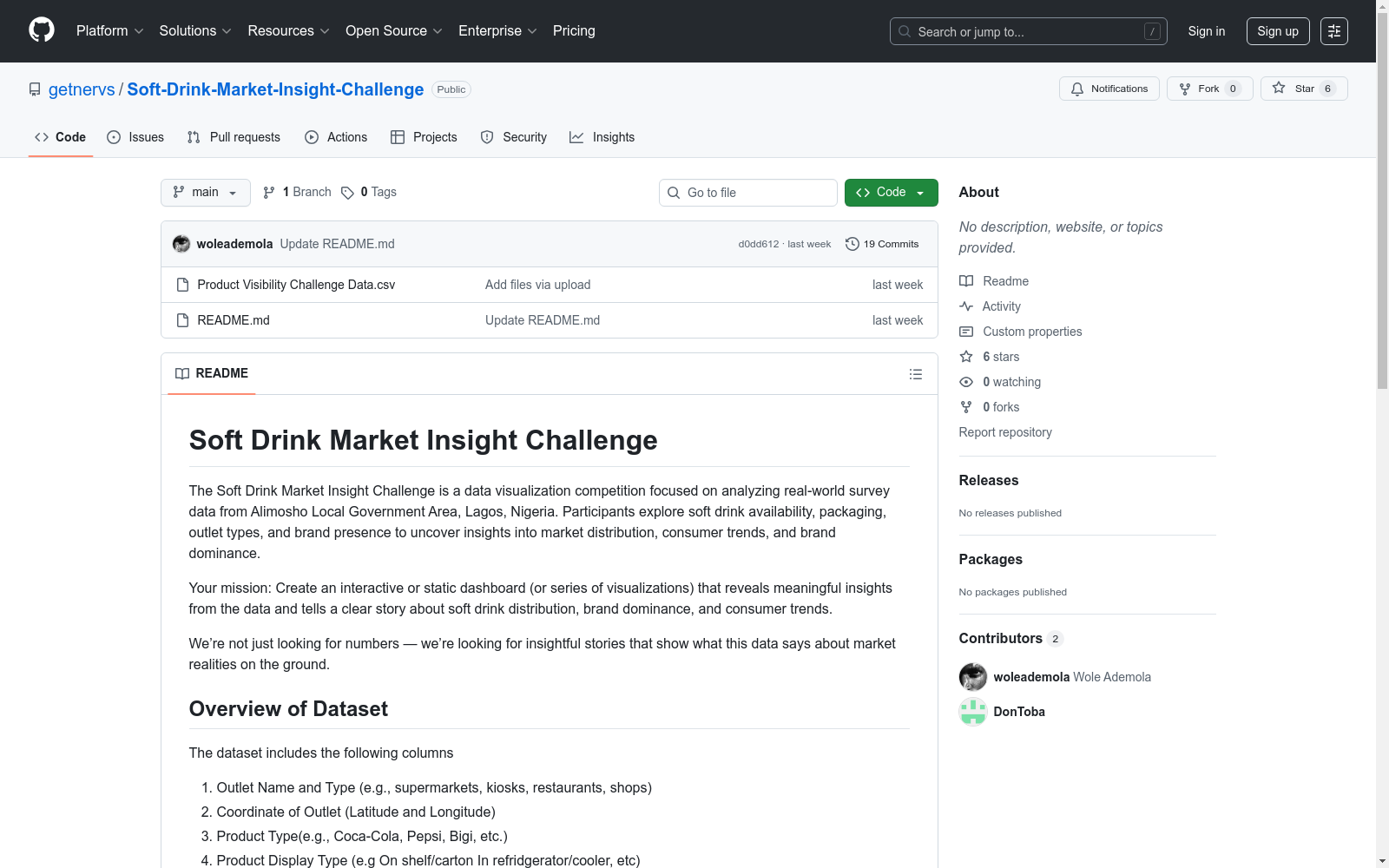Viewport: 1389px width, 868px height.
Task: Click the Go to file input
Action: click(748, 193)
